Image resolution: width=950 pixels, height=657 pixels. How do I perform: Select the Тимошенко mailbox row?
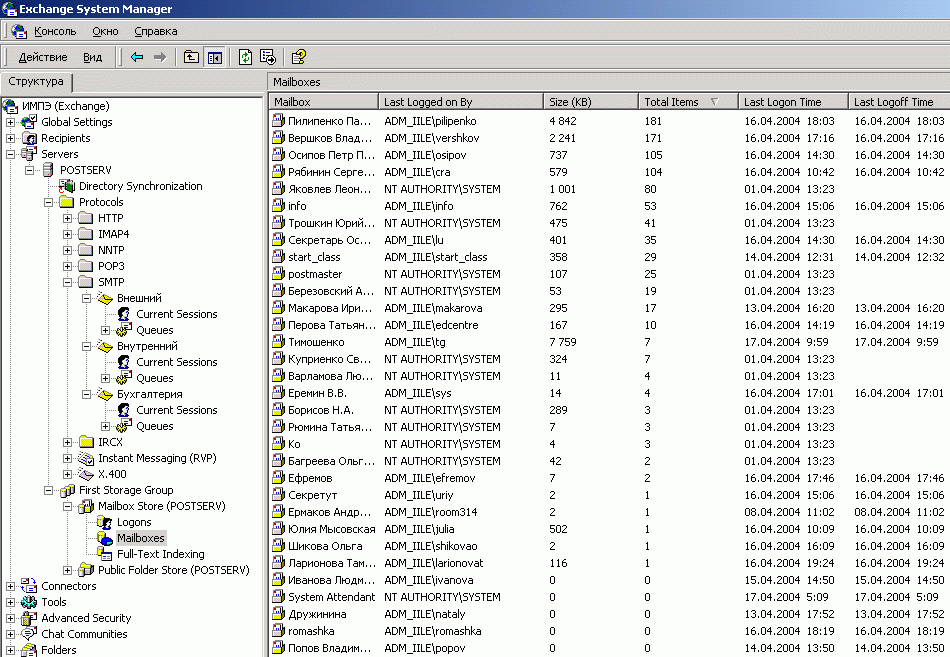tap(609, 342)
